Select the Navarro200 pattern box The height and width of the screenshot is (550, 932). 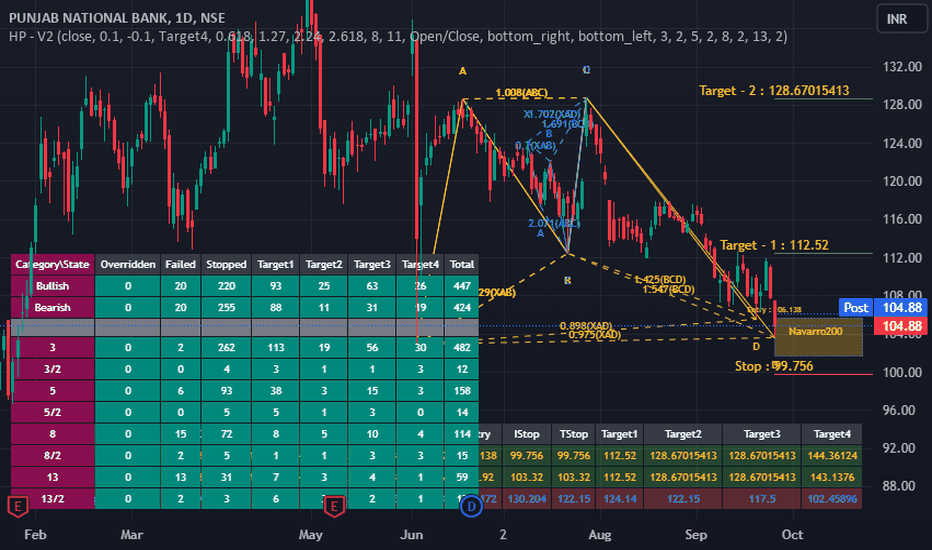[818, 337]
